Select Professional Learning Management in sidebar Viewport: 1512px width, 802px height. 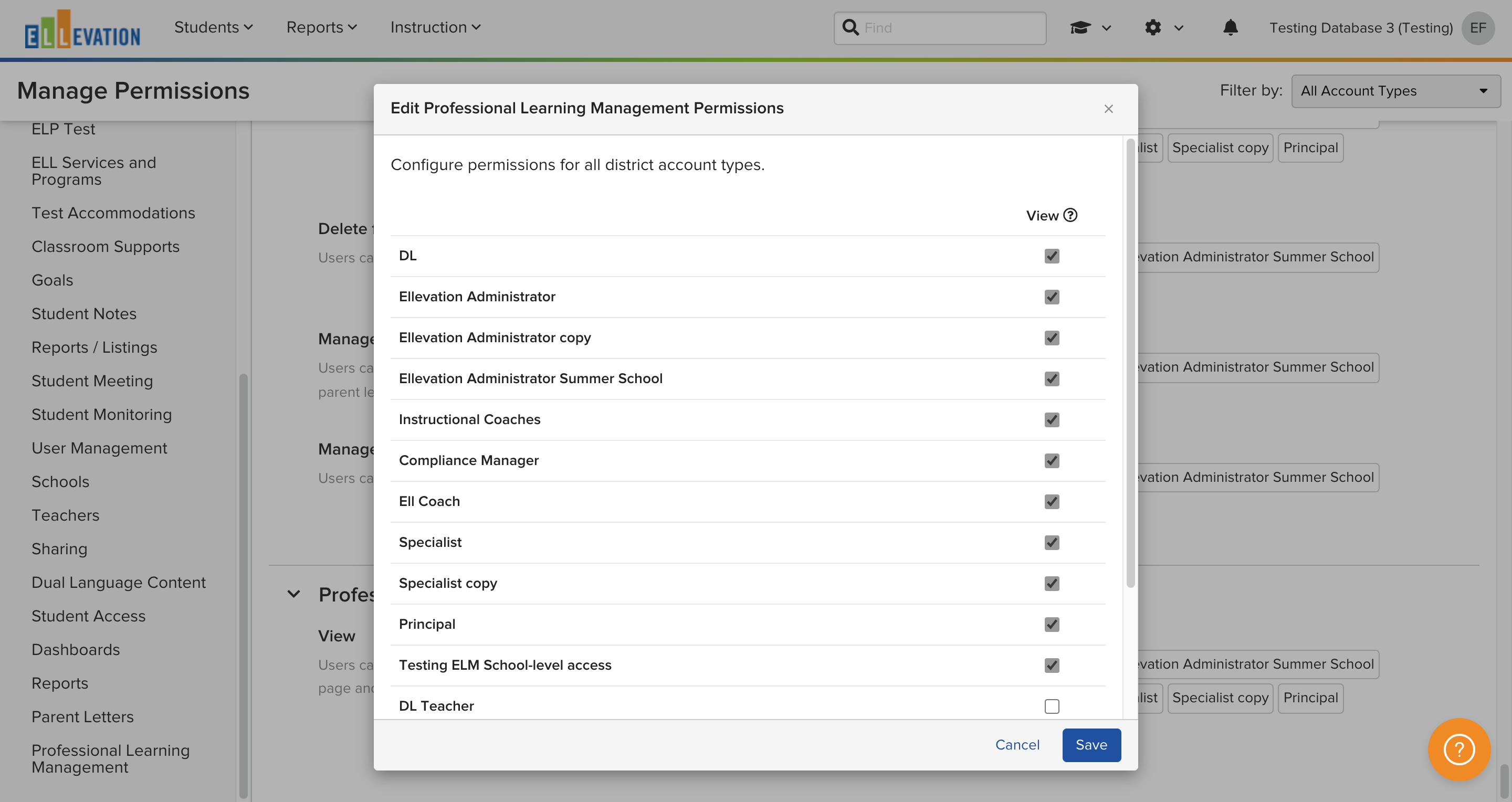(110, 758)
